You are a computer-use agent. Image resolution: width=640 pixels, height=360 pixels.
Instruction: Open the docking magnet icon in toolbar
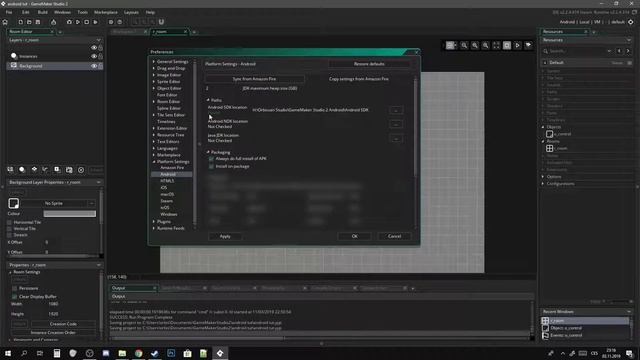click(x=161, y=22)
